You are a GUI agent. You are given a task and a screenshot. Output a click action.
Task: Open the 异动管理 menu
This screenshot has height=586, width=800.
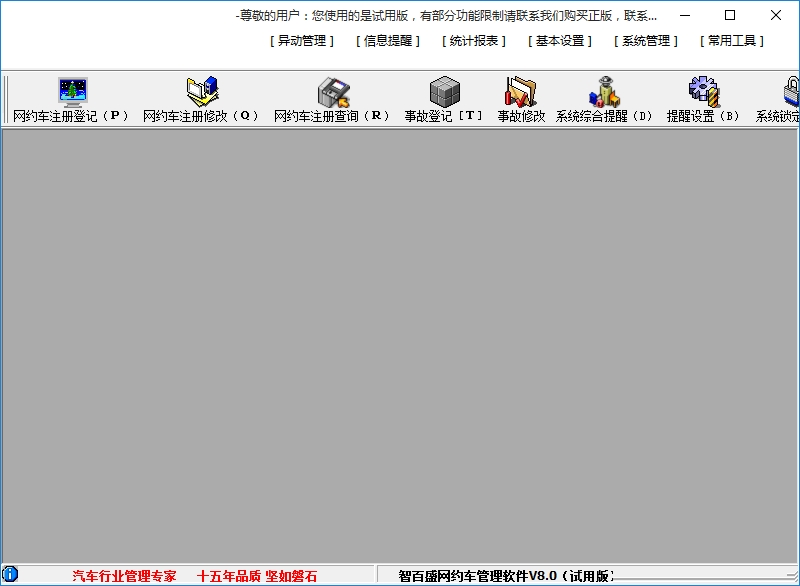pyautogui.click(x=302, y=41)
